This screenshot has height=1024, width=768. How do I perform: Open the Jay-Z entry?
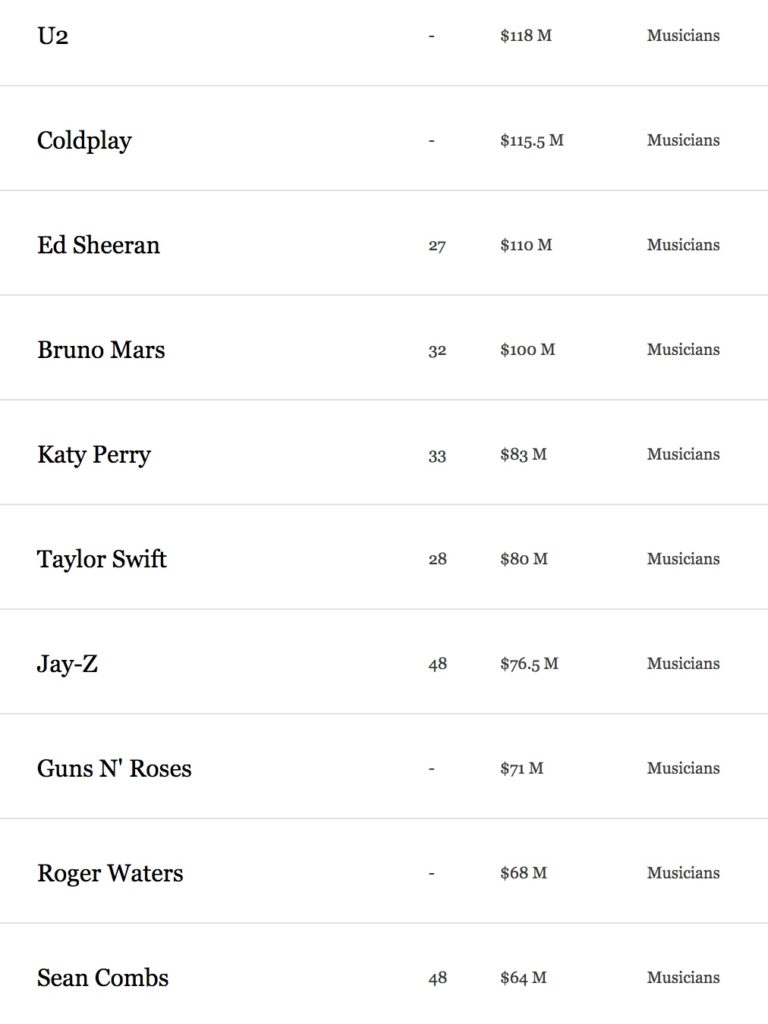tap(67, 664)
